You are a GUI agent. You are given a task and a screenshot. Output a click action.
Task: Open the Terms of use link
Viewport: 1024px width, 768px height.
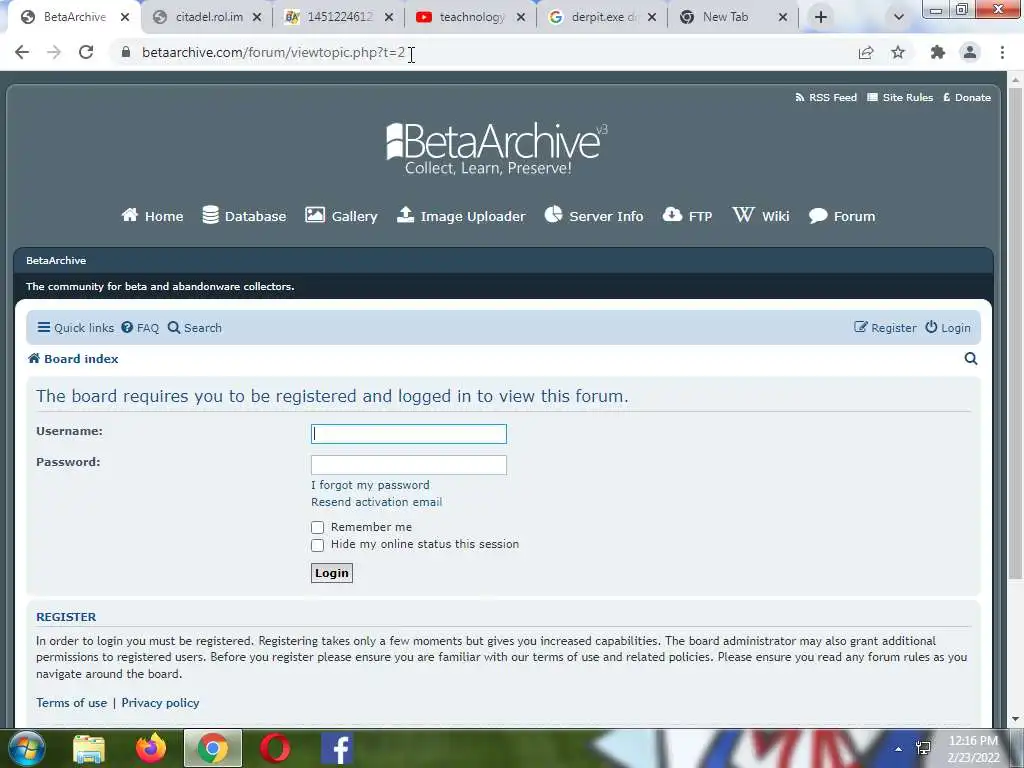tap(71, 703)
